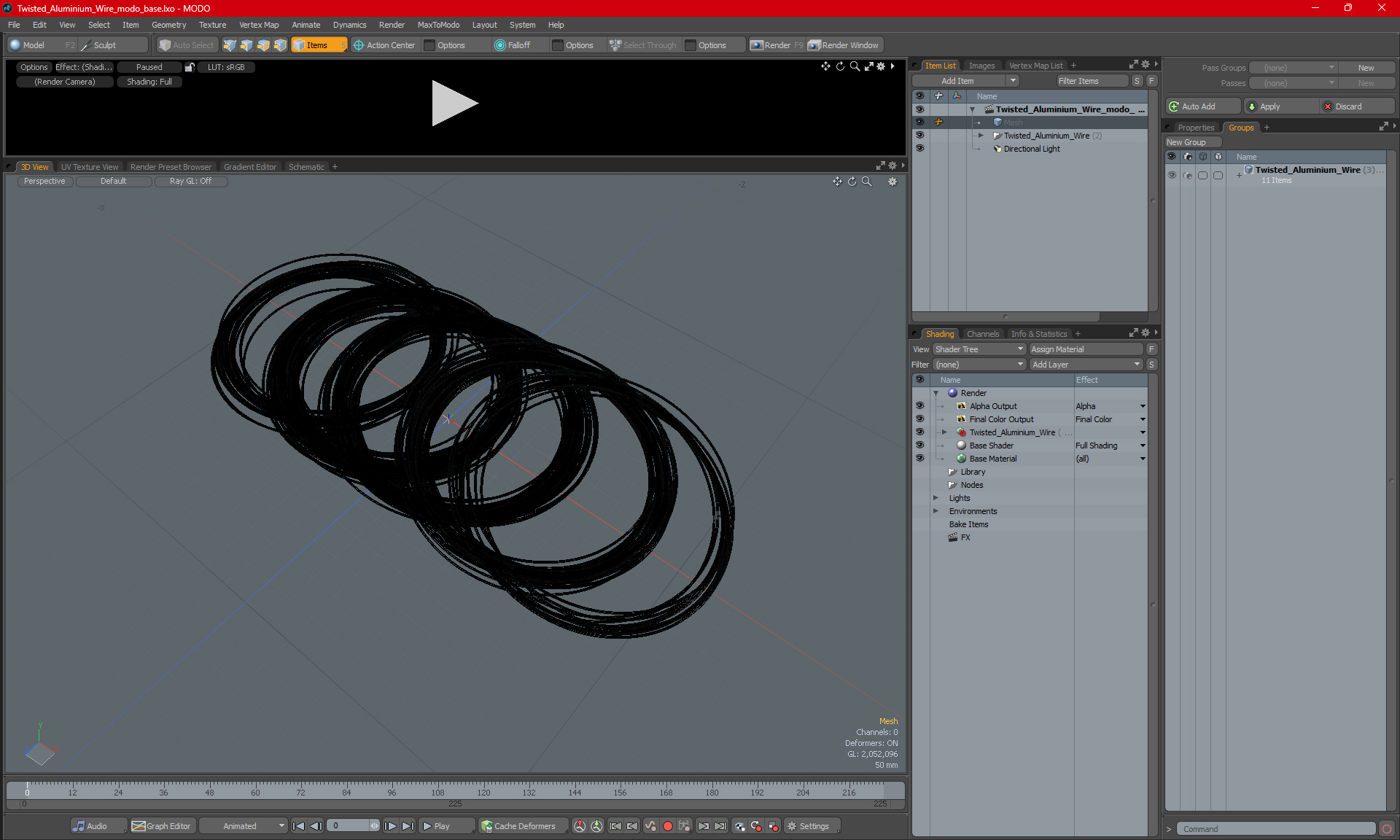Click the Discard button
The image size is (1400, 840).
(1357, 106)
